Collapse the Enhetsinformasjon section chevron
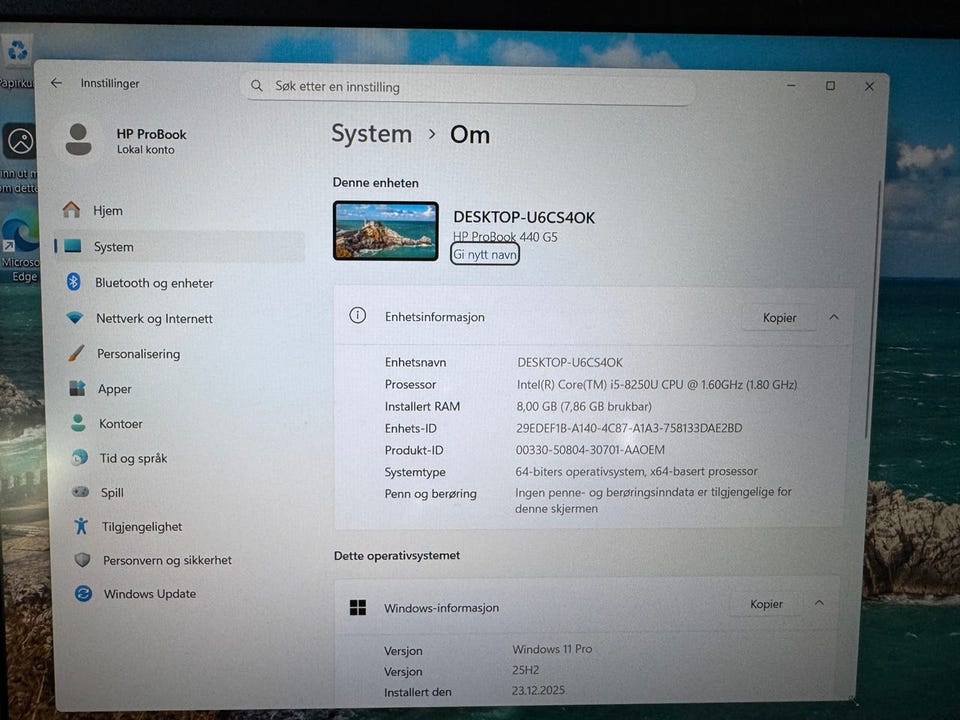The image size is (960, 720). tap(834, 317)
